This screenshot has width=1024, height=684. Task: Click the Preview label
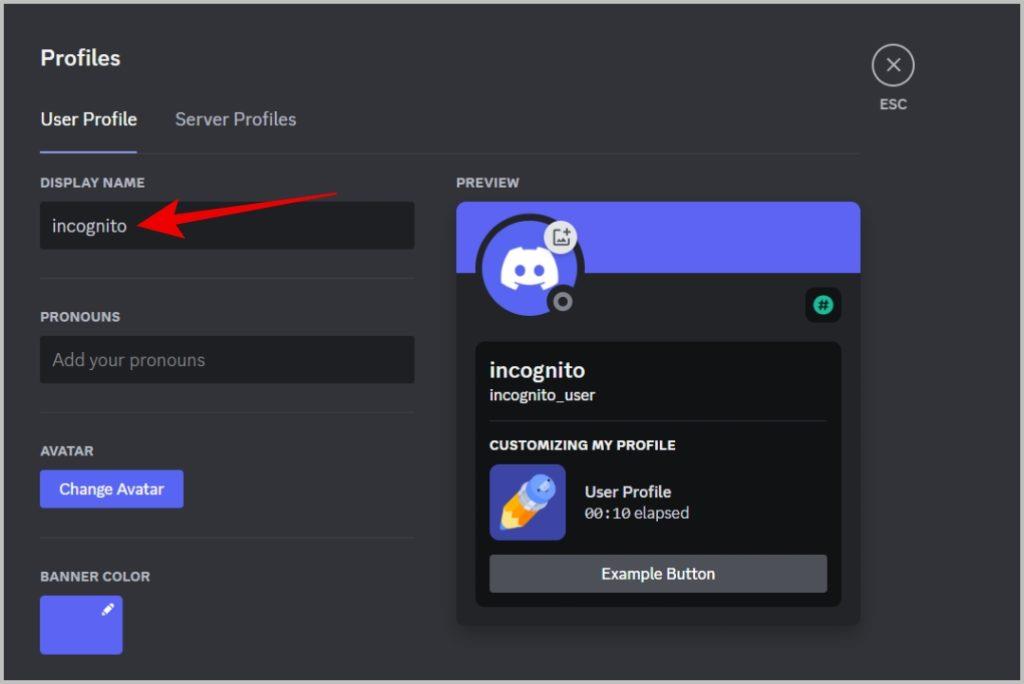[488, 183]
